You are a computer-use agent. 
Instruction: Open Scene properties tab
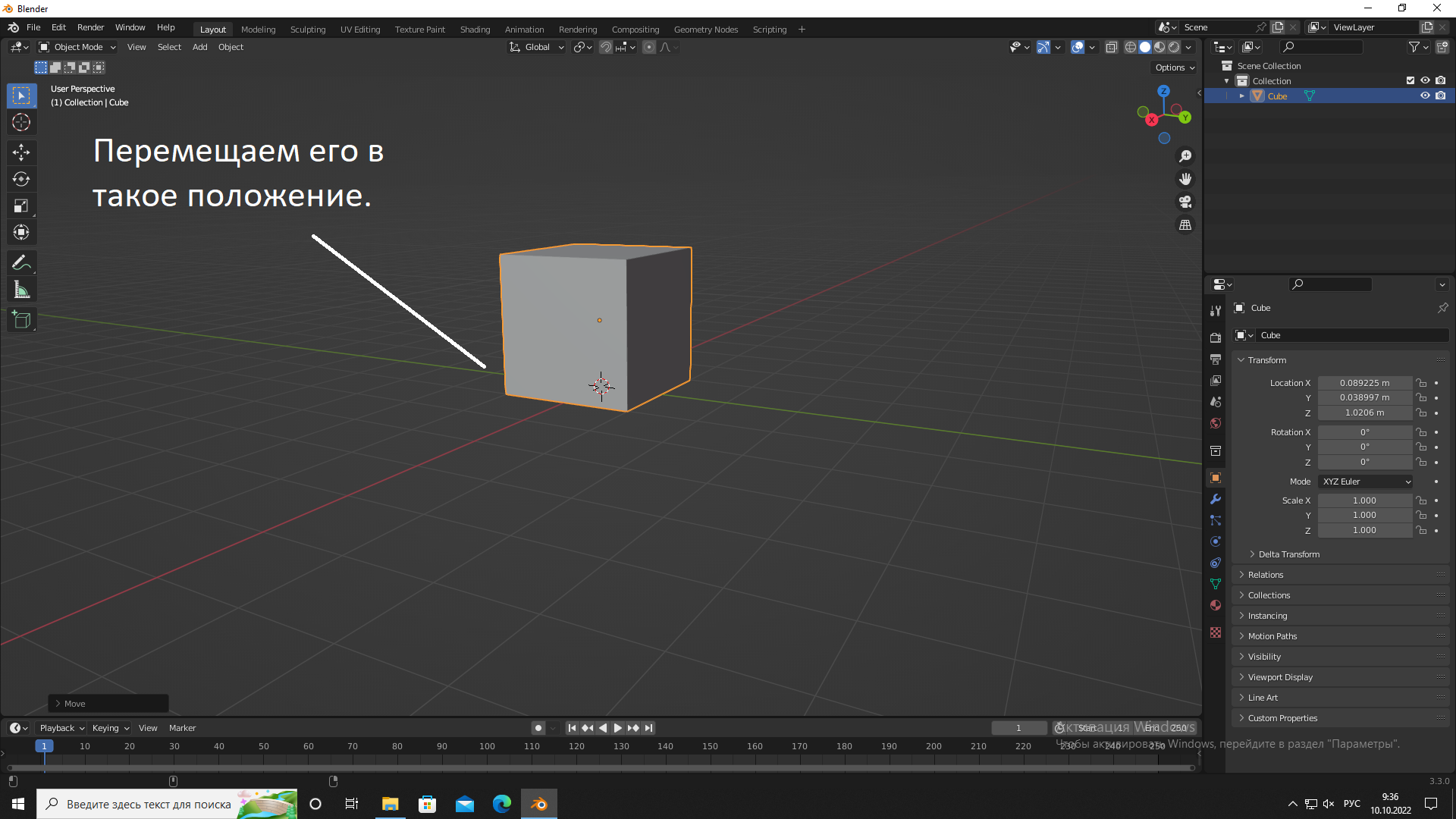tap(1216, 401)
